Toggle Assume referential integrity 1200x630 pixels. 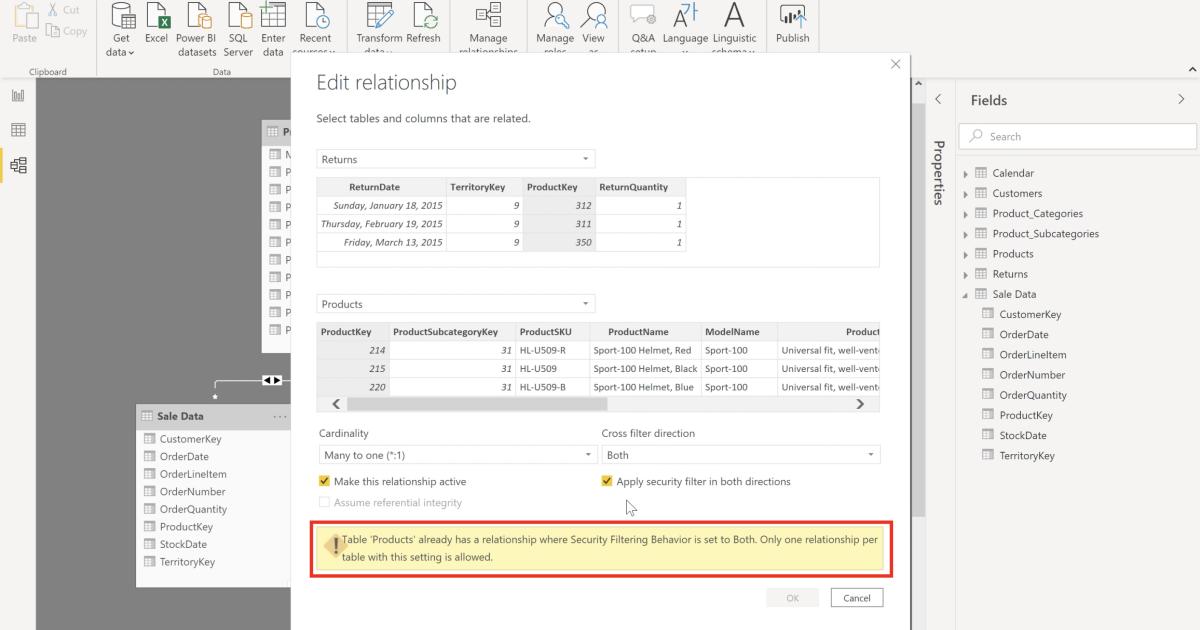324,503
